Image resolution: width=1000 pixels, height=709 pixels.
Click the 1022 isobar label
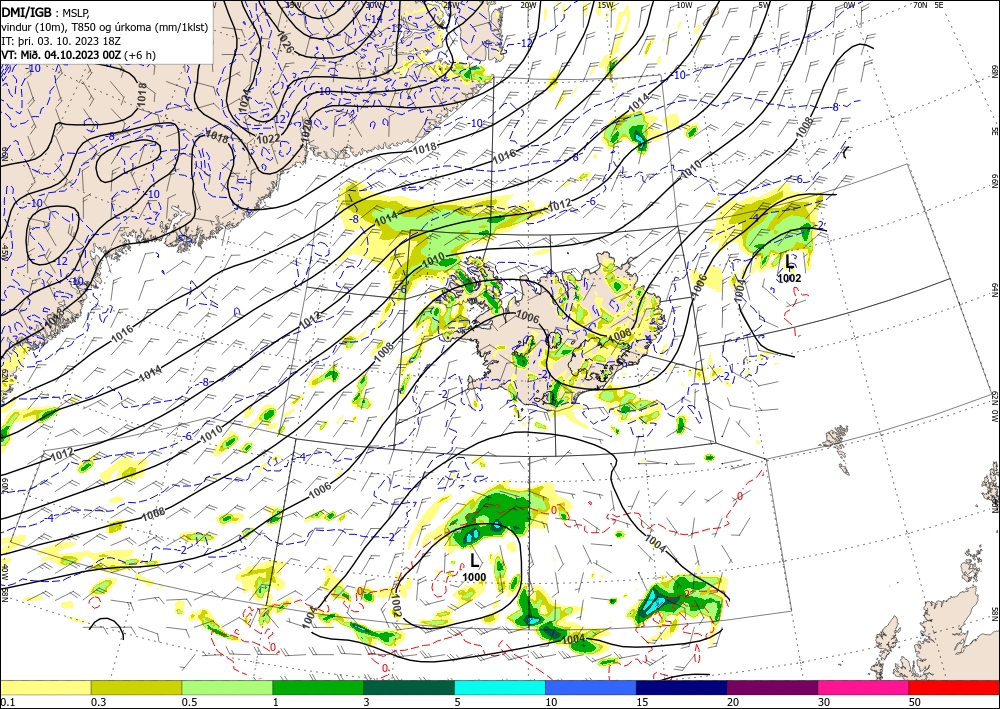pos(268,139)
